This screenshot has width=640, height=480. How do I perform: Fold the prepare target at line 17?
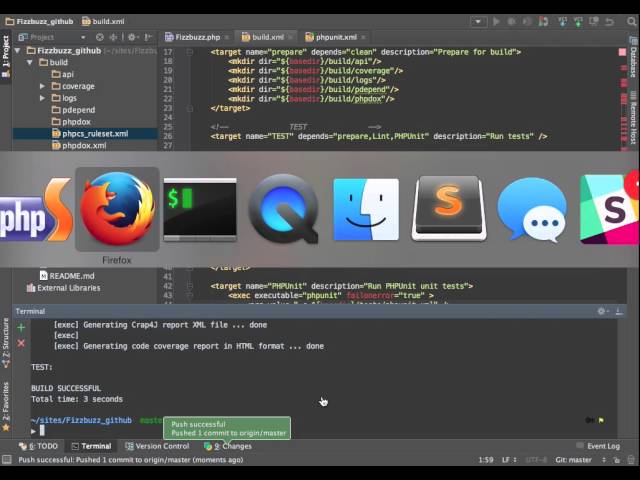(190, 52)
